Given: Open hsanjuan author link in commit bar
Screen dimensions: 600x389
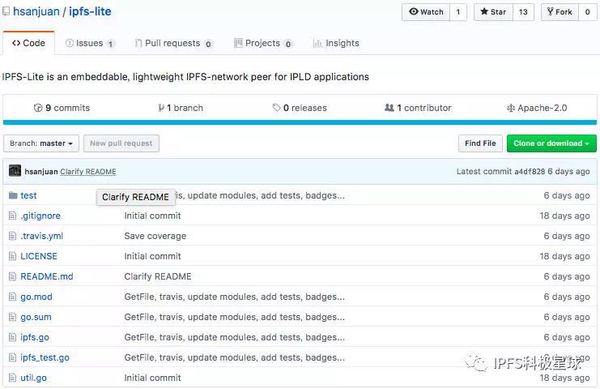Looking at the screenshot, I should (x=41, y=171).
